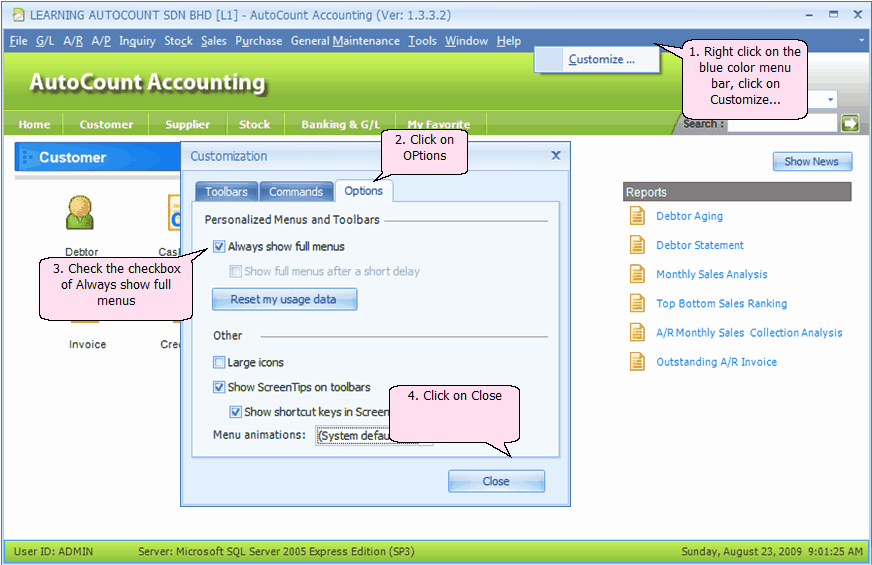Toggle Show full menus after short delay
This screenshot has width=872, height=565.
pyautogui.click(x=235, y=271)
